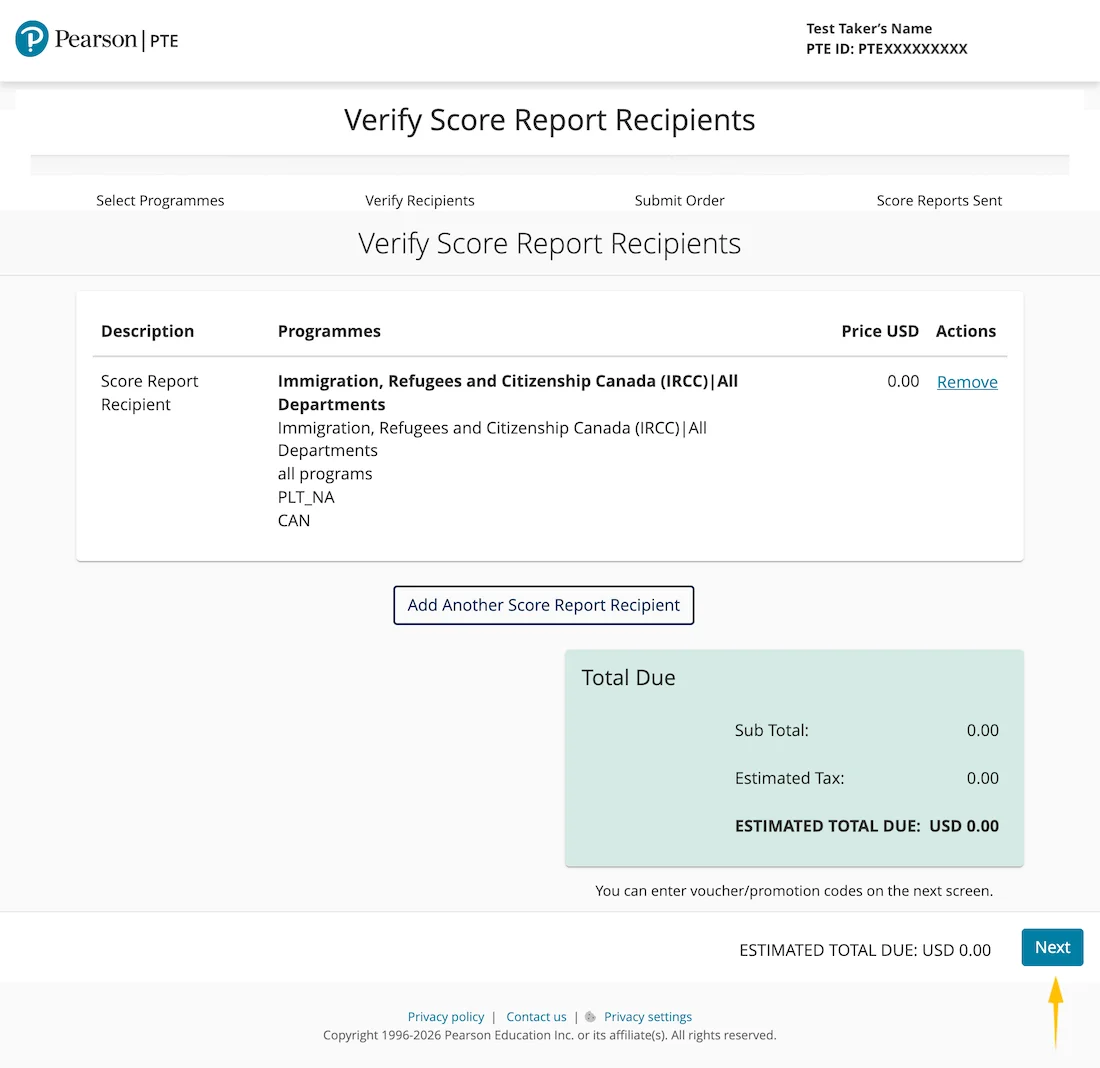Click the copyright notice in the footer
Viewport: 1100px width, 1068px height.
pyautogui.click(x=549, y=1035)
